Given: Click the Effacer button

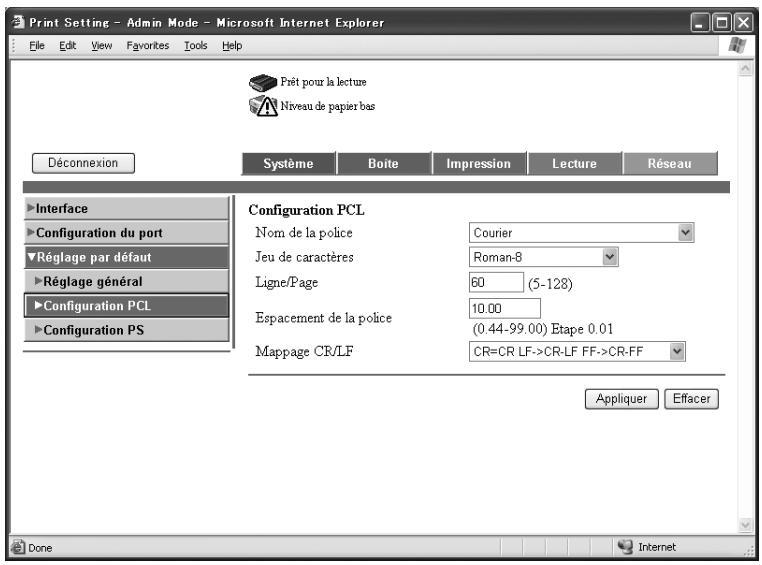Looking at the screenshot, I should (x=692, y=399).
